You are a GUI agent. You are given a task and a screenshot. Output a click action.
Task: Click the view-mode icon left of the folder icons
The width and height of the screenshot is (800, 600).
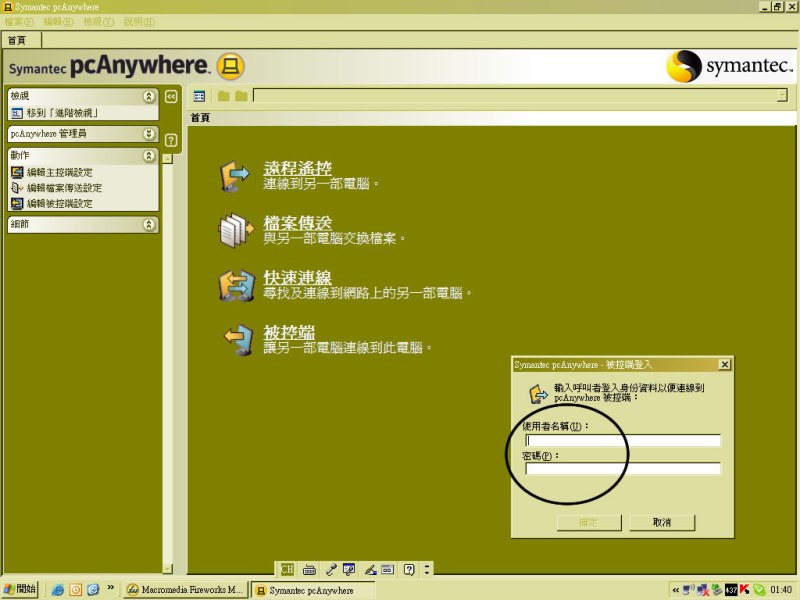(x=199, y=96)
